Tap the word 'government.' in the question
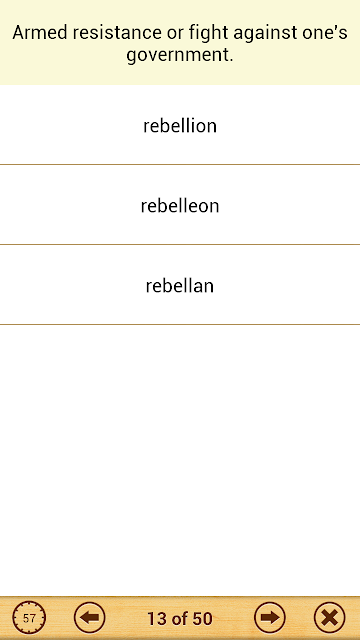Image resolution: width=360 pixels, height=640 pixels. pyautogui.click(x=180, y=55)
